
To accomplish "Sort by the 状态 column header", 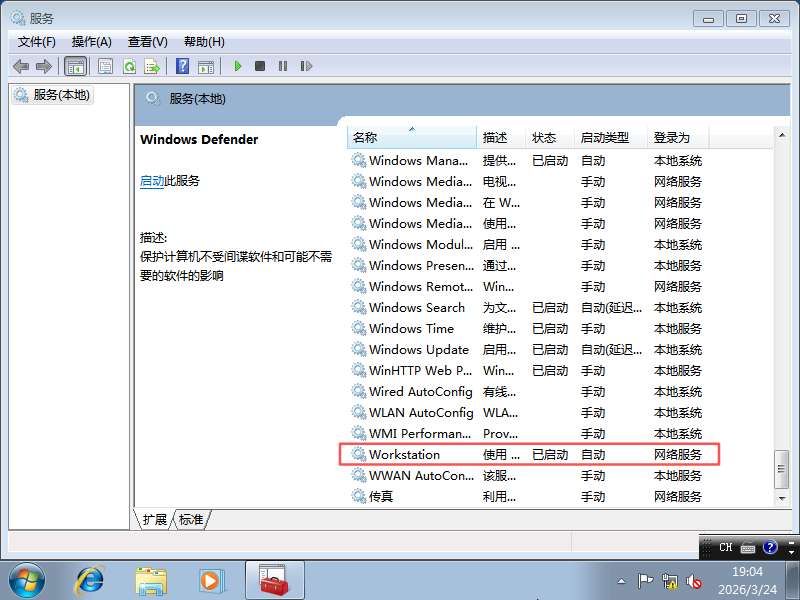I will 550,138.
